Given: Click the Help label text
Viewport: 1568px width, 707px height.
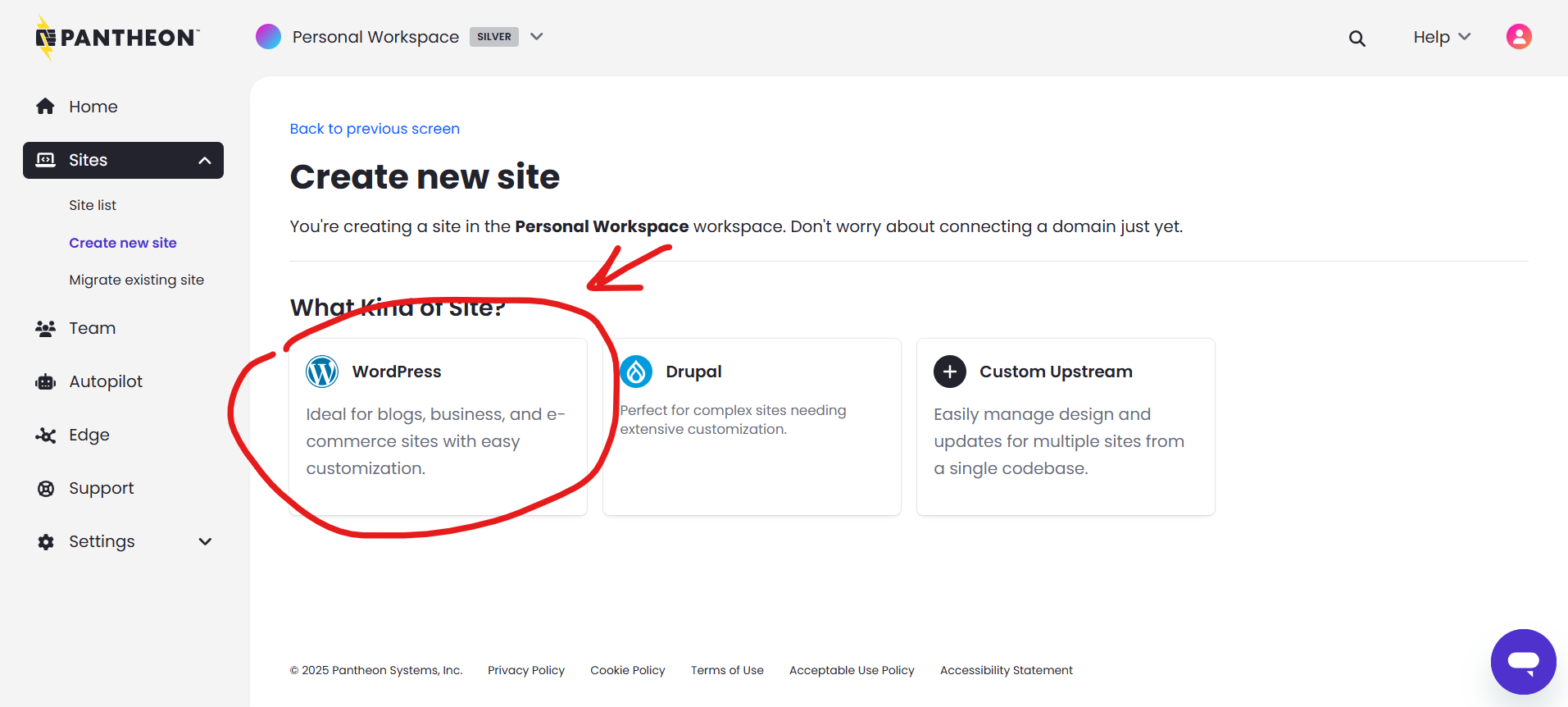Looking at the screenshot, I should (1432, 37).
